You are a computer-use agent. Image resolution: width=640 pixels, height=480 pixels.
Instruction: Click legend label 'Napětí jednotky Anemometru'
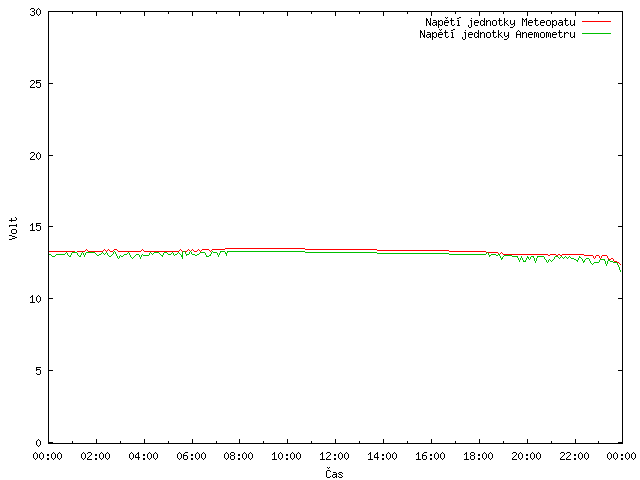click(497, 34)
